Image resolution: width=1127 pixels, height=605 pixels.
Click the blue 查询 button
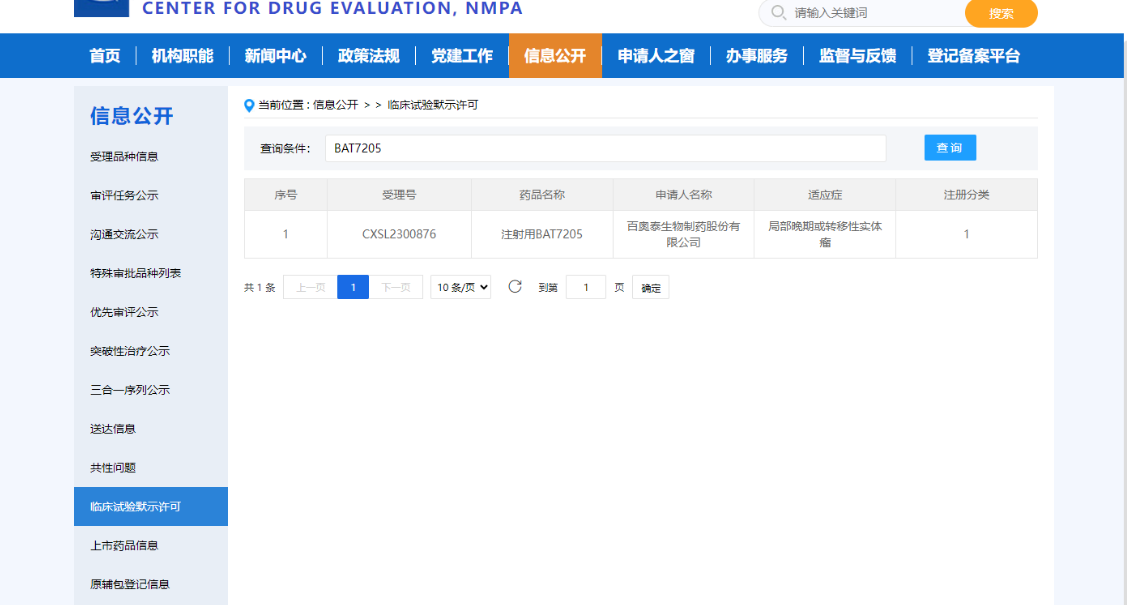[x=949, y=148]
